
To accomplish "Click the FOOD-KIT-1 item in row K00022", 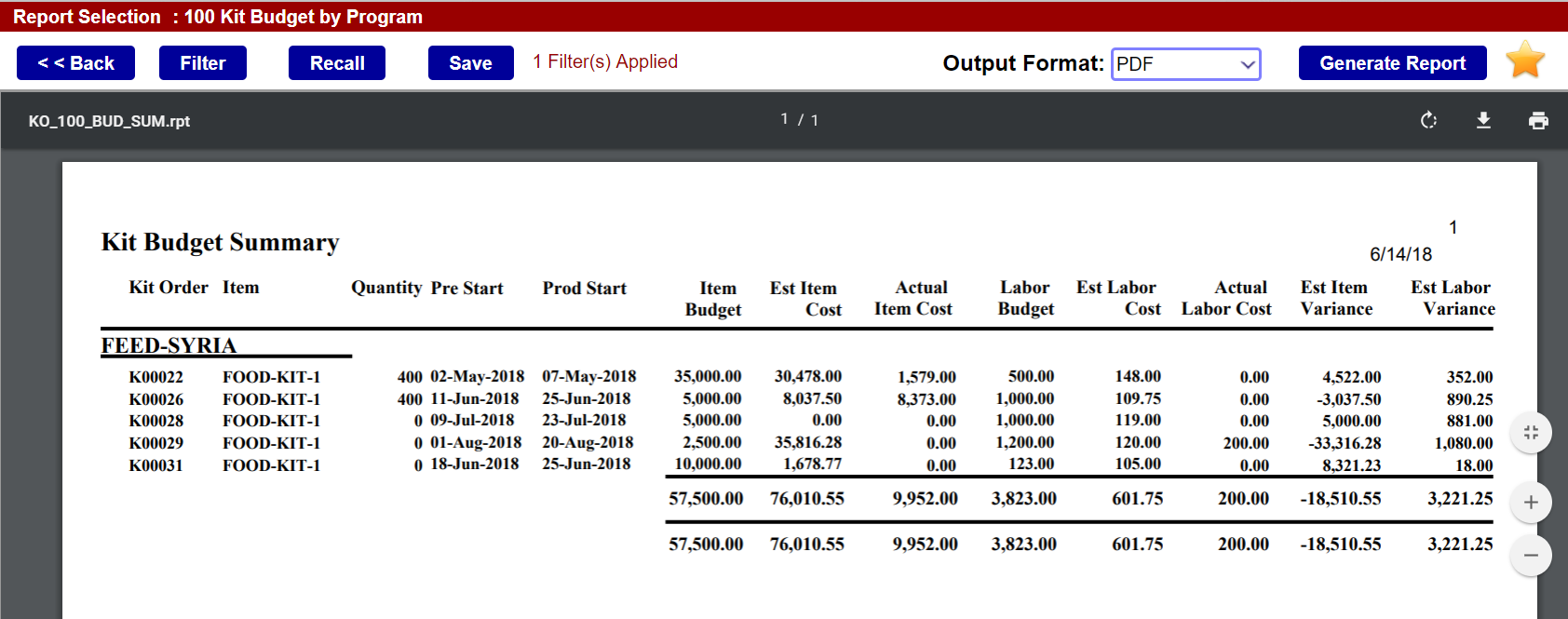I will coord(271,377).
